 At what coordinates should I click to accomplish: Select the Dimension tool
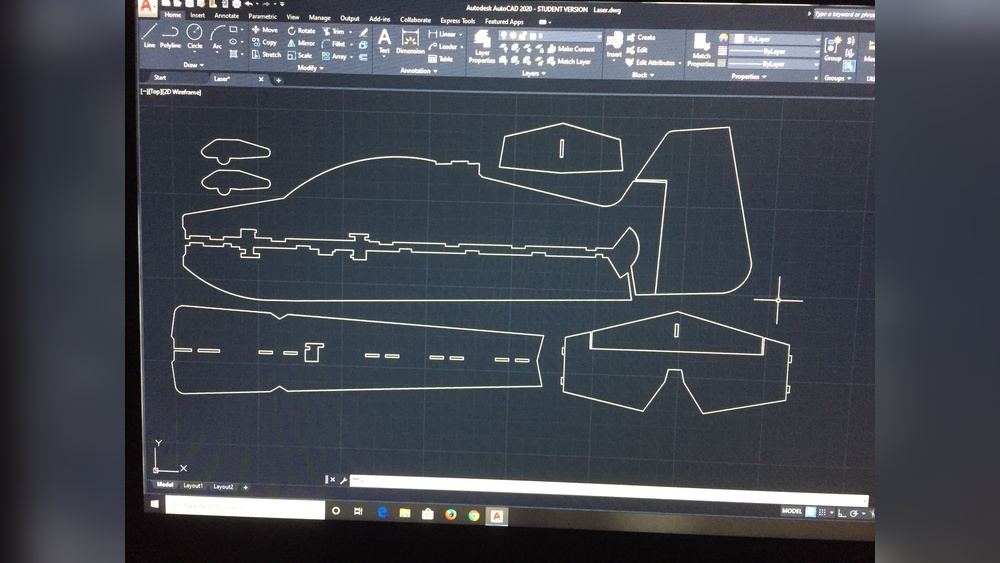click(x=410, y=42)
